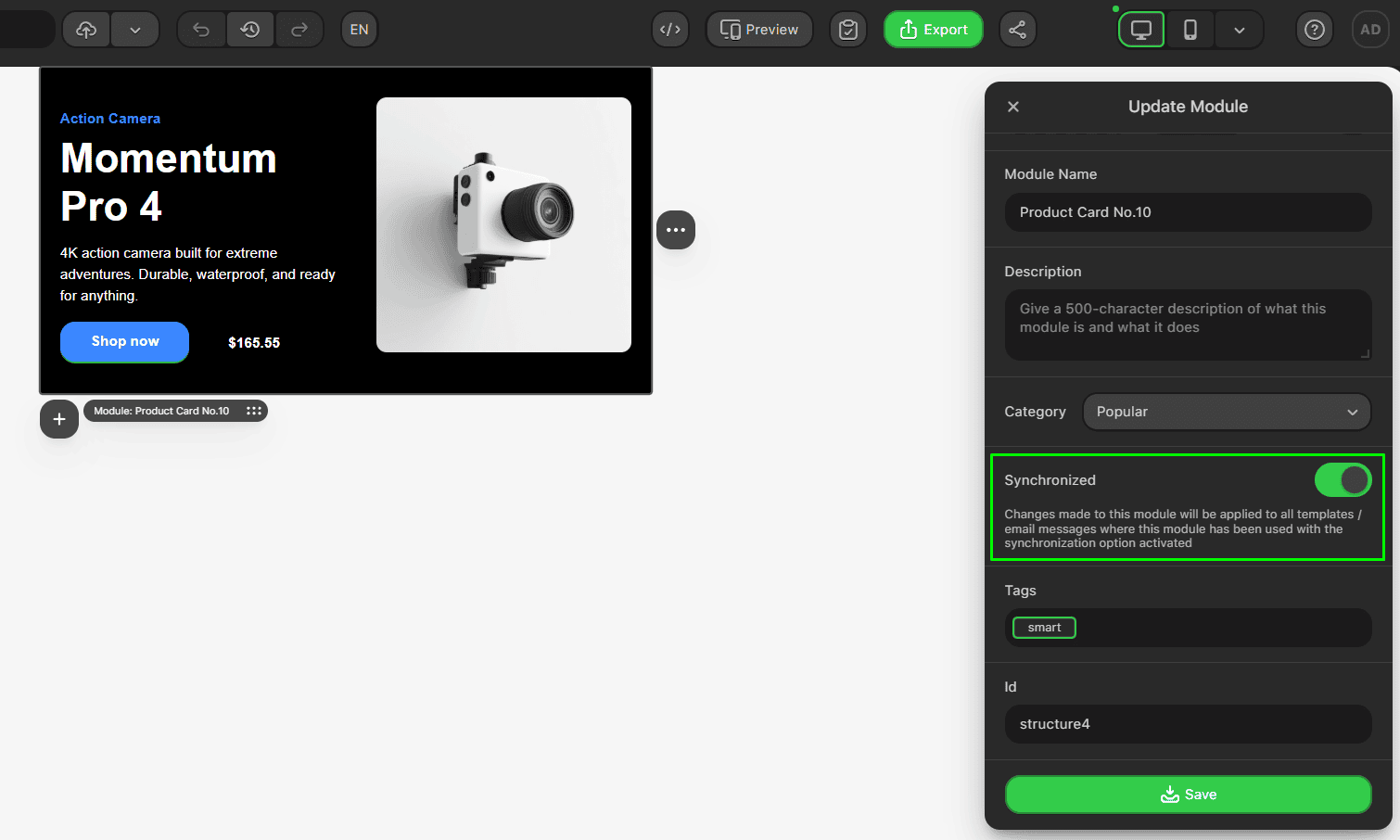This screenshot has width=1400, height=840.
Task: Export the email template
Action: [x=933, y=29]
